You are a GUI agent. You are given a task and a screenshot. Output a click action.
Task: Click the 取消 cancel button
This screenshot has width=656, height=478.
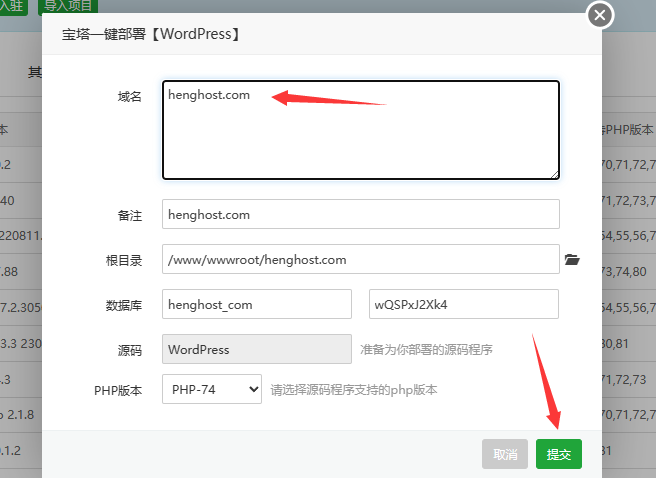[x=505, y=454]
